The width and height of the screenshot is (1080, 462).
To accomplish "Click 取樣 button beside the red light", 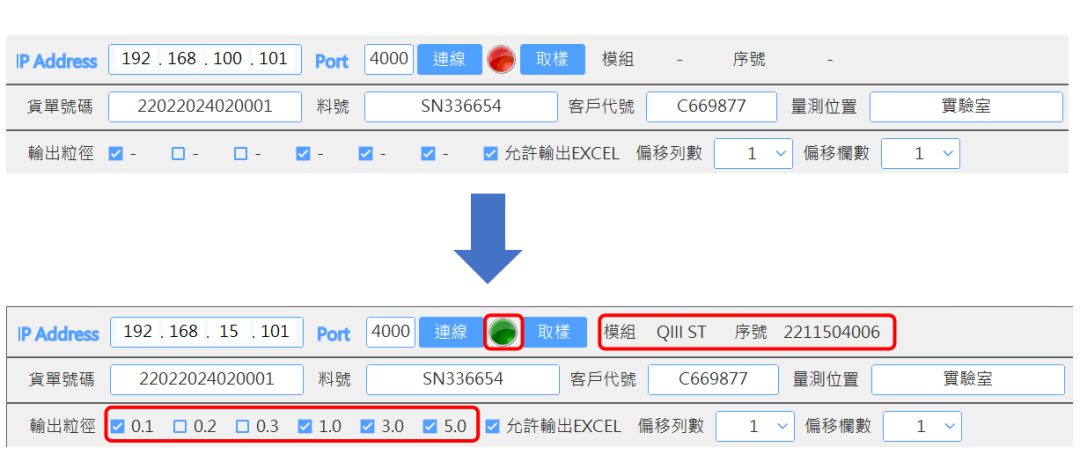I will [x=552, y=59].
